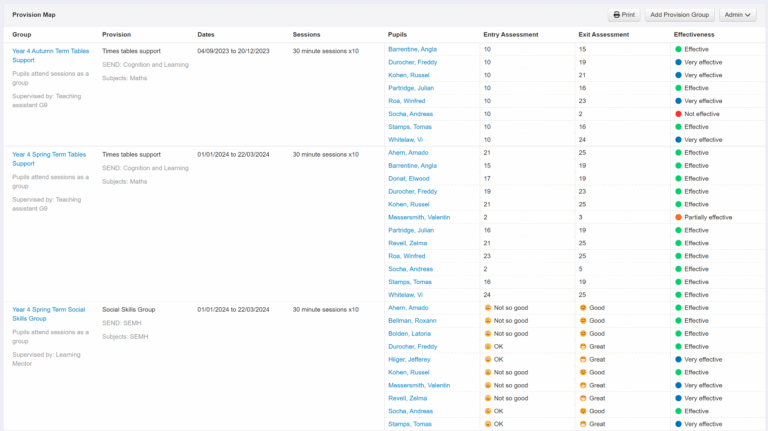Click Stamps, Tomas's Great exit face emoji
The width and height of the screenshot is (768, 431).
click(x=583, y=424)
